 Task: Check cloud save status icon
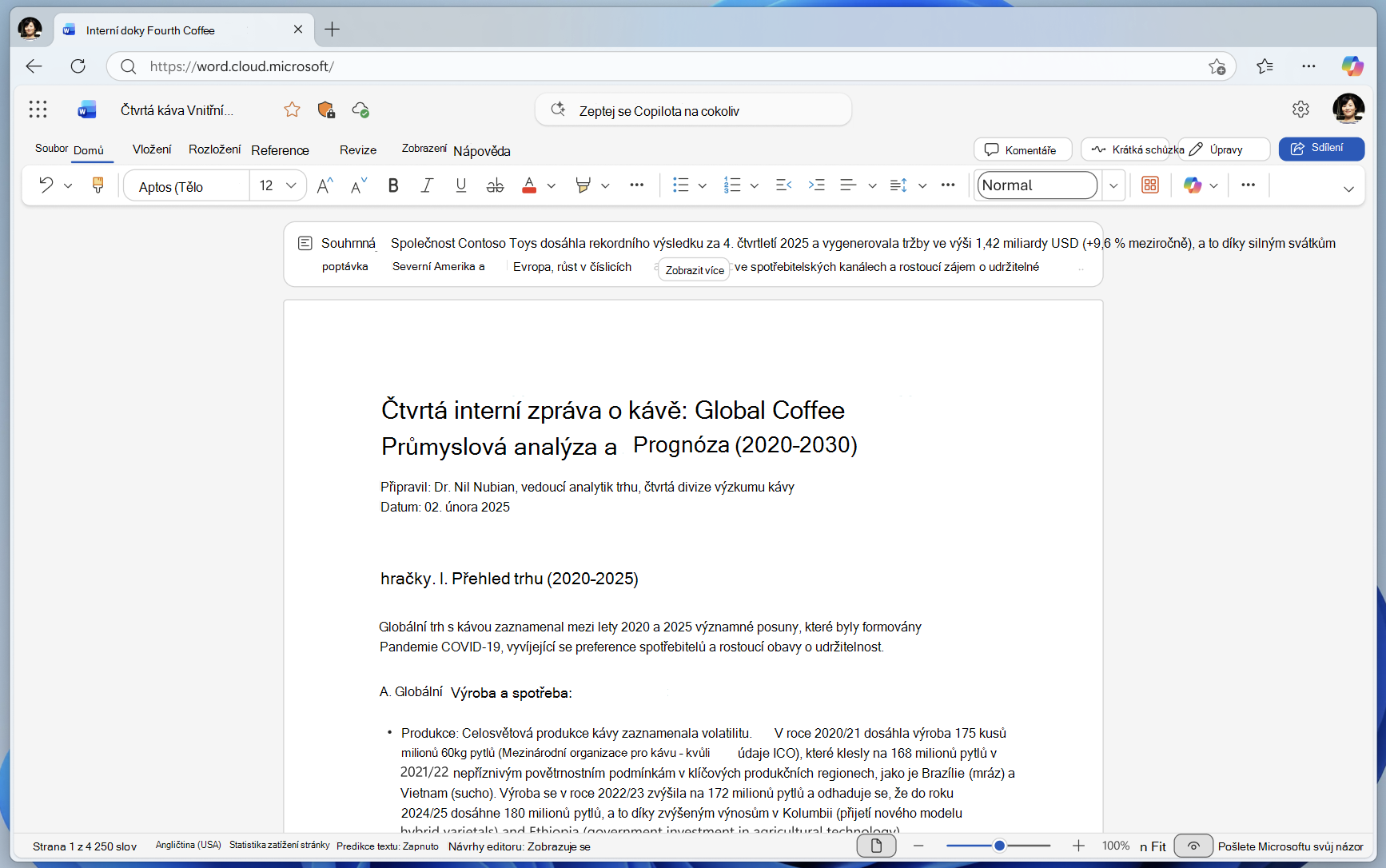coord(360,109)
